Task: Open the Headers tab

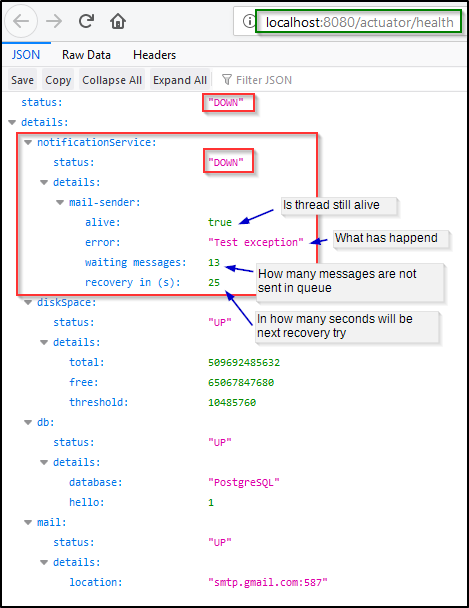Action: (154, 55)
